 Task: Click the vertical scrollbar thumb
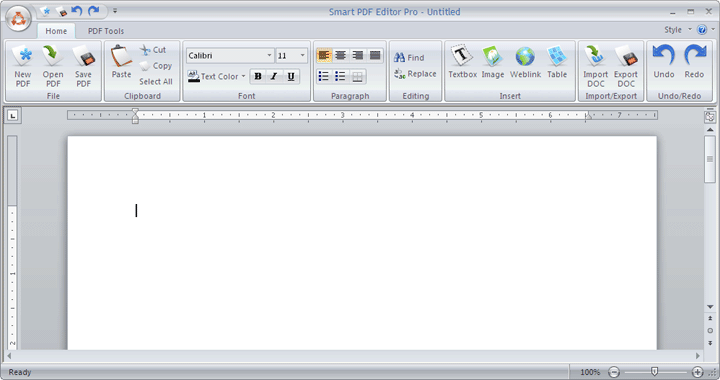click(x=710, y=159)
